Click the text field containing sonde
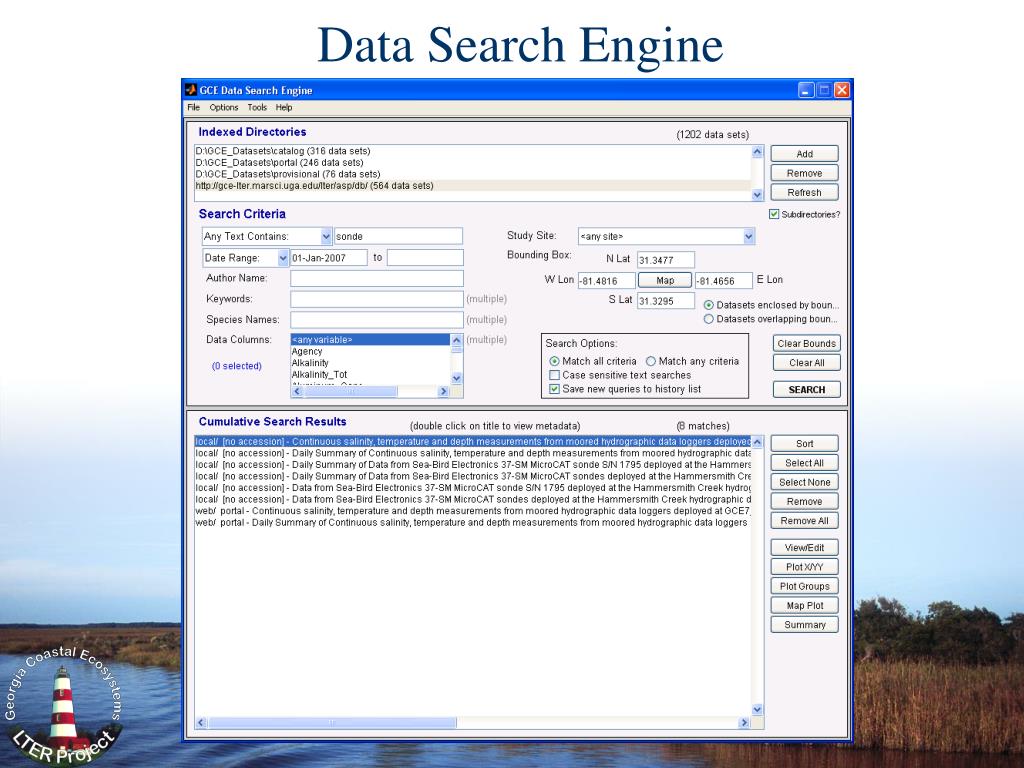The height and width of the screenshot is (768, 1024). pos(398,236)
